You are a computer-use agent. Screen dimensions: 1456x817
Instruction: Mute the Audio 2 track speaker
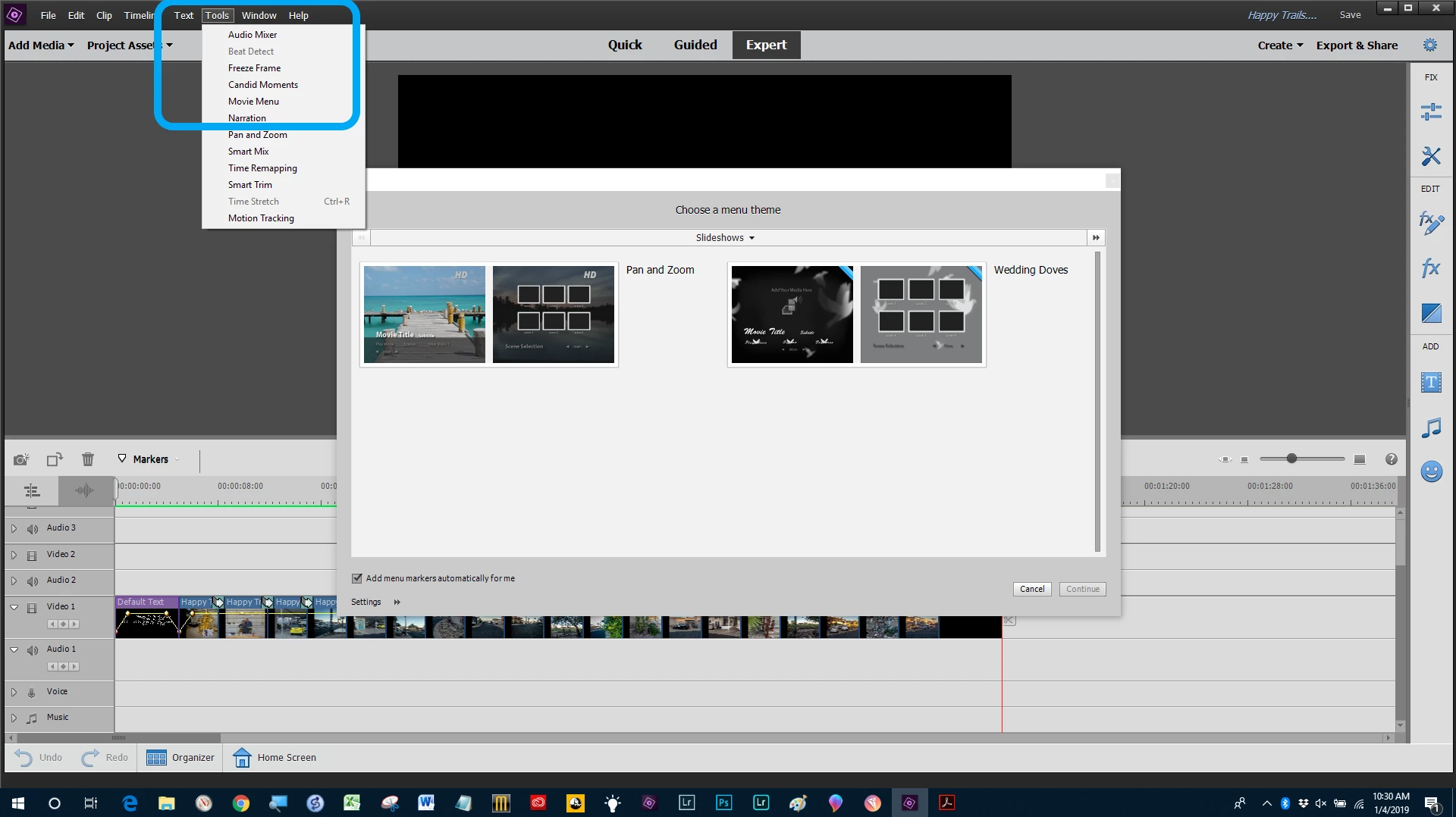click(32, 581)
